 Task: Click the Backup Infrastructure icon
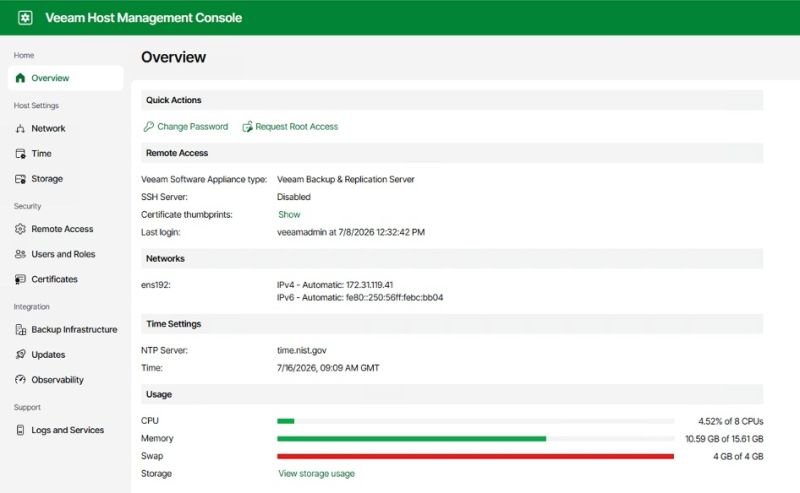click(x=20, y=330)
